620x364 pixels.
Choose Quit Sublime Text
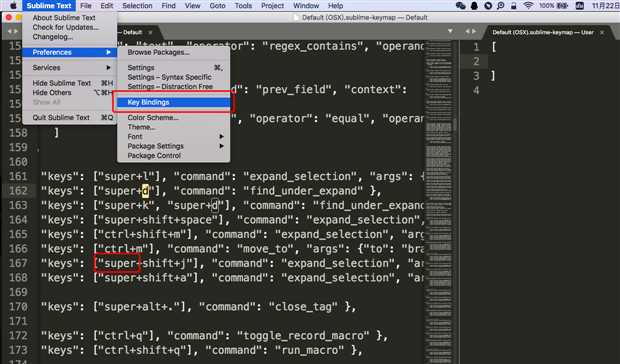click(x=70, y=117)
